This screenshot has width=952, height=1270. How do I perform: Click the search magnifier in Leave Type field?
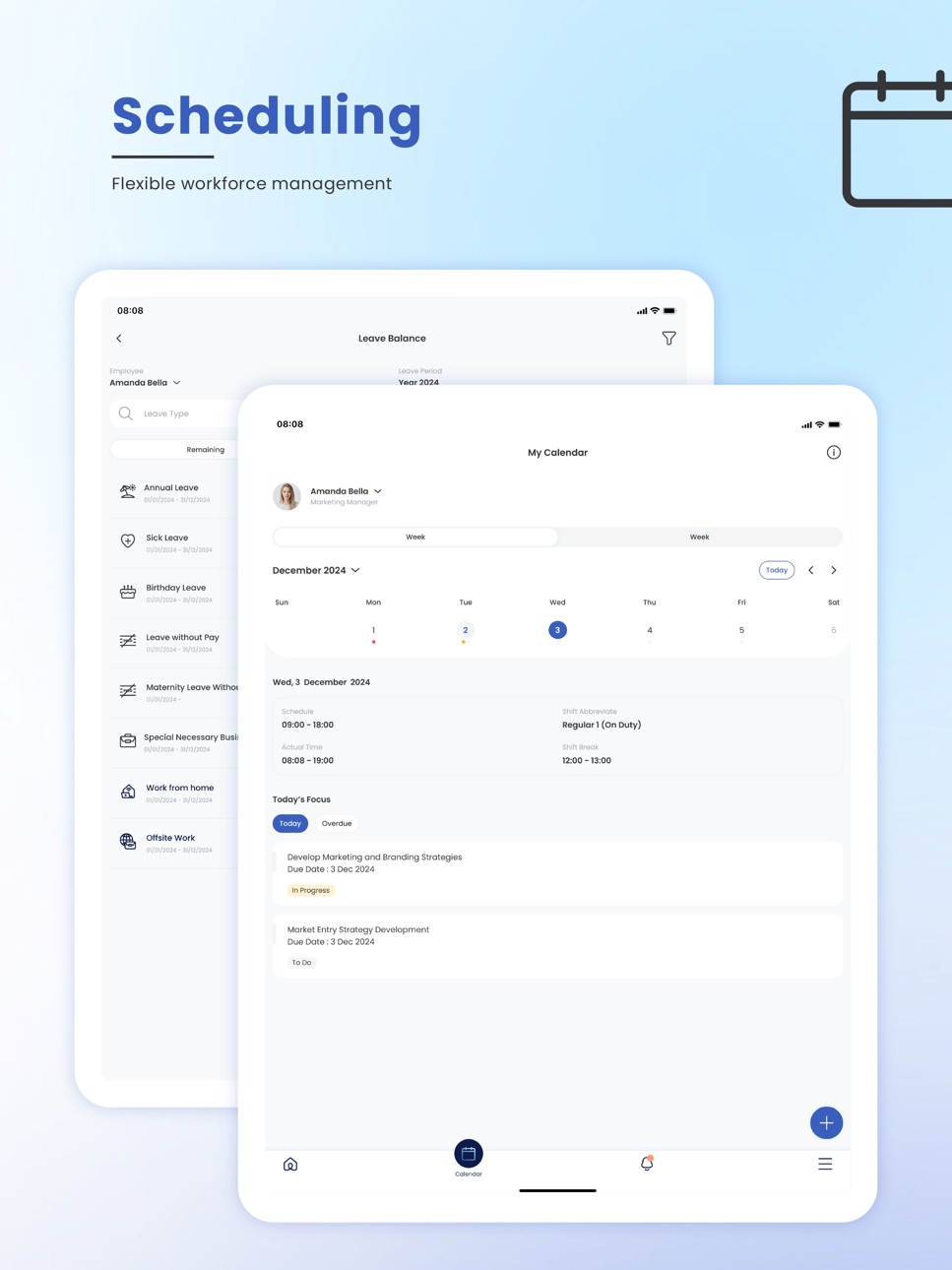click(x=126, y=413)
